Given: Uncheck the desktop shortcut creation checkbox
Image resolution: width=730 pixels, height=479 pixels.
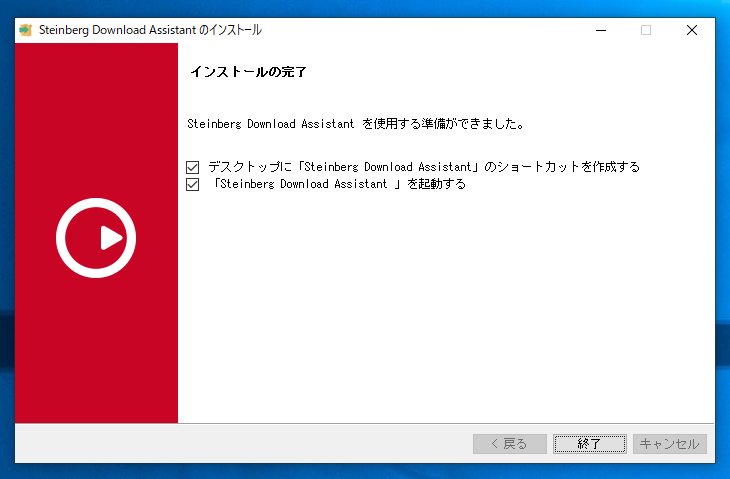Looking at the screenshot, I should pyautogui.click(x=192, y=167).
